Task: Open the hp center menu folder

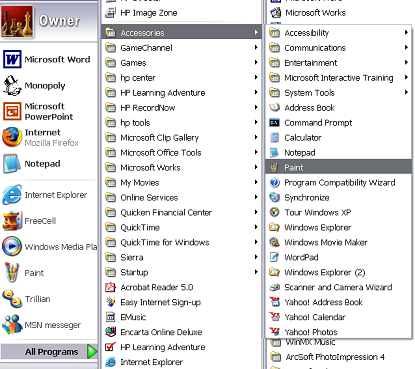Action: point(182,77)
